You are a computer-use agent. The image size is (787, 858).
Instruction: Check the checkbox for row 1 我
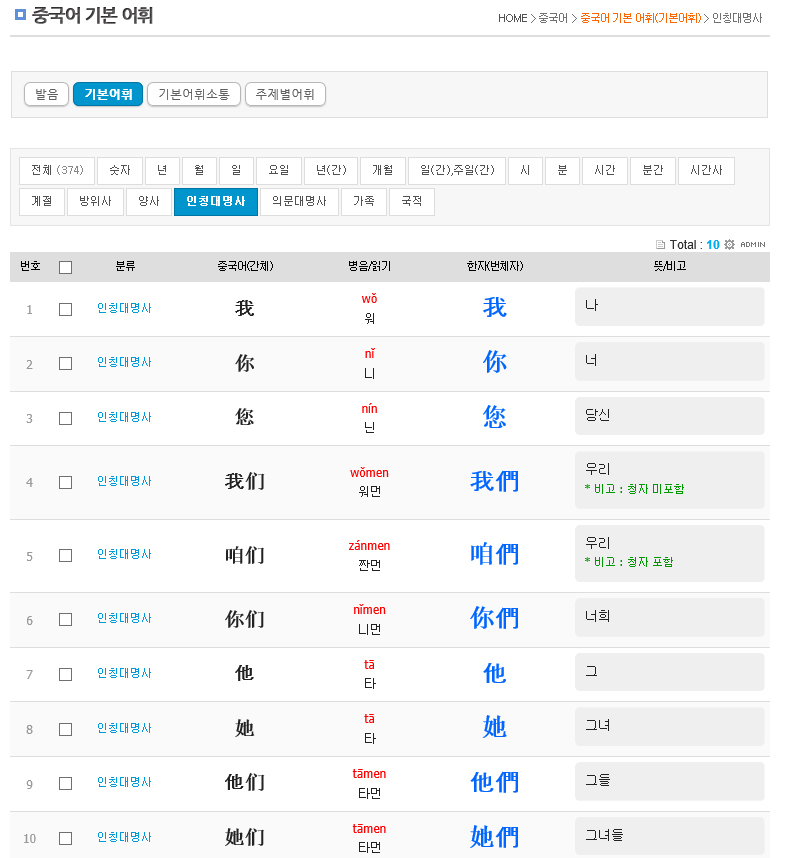66,310
